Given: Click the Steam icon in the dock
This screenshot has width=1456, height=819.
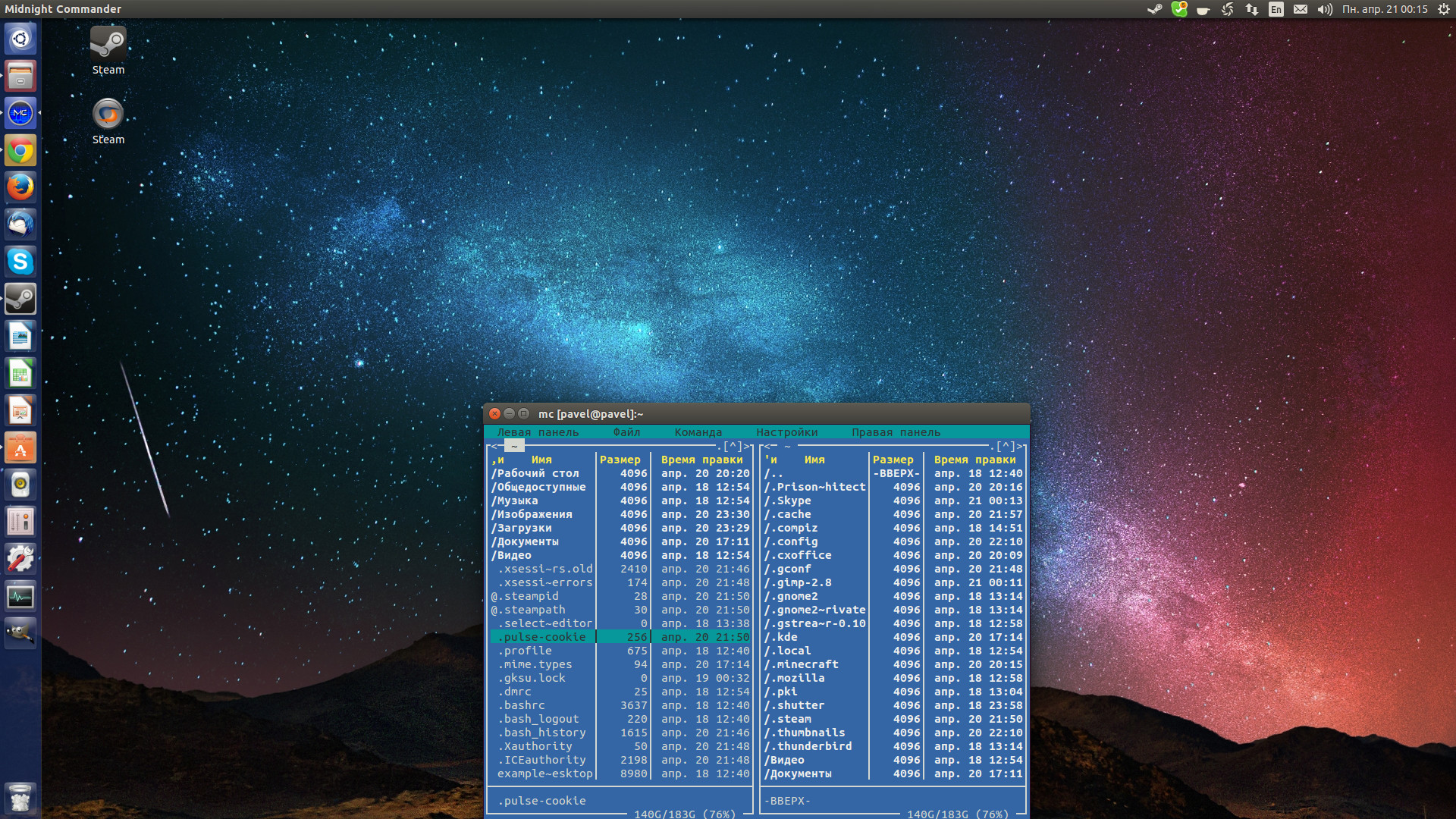Looking at the screenshot, I should tap(22, 297).
